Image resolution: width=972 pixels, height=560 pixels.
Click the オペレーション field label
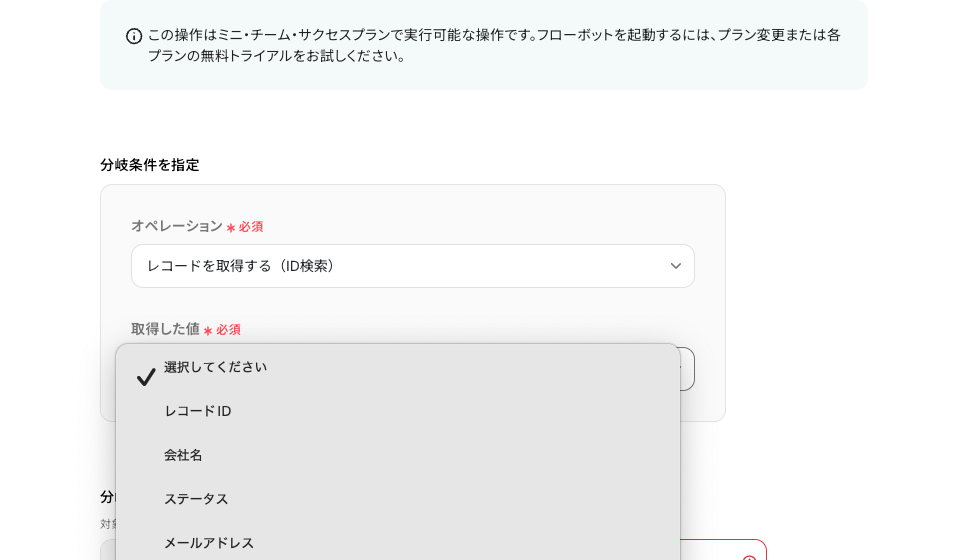tap(176, 226)
